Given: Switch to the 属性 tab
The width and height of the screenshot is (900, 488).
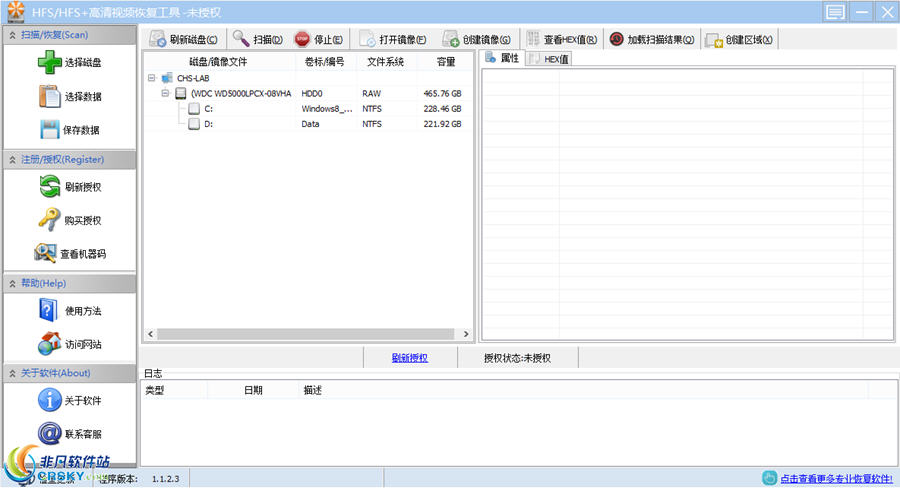Looking at the screenshot, I should click(502, 58).
